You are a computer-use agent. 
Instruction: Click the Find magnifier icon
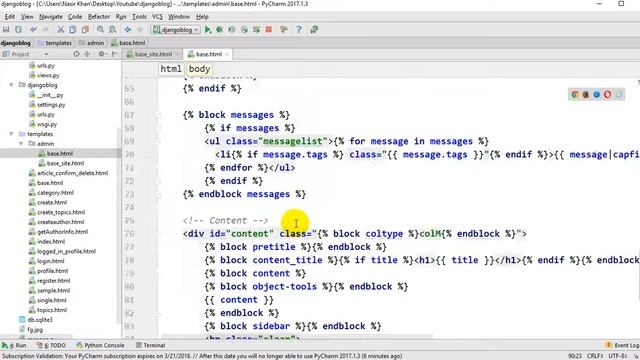[100, 29]
